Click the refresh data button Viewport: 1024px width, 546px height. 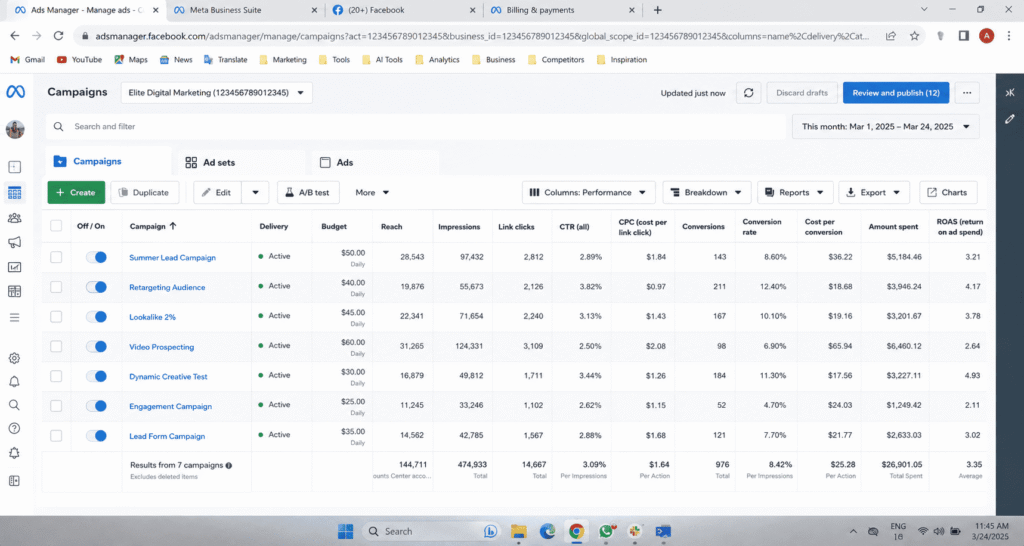click(x=748, y=93)
